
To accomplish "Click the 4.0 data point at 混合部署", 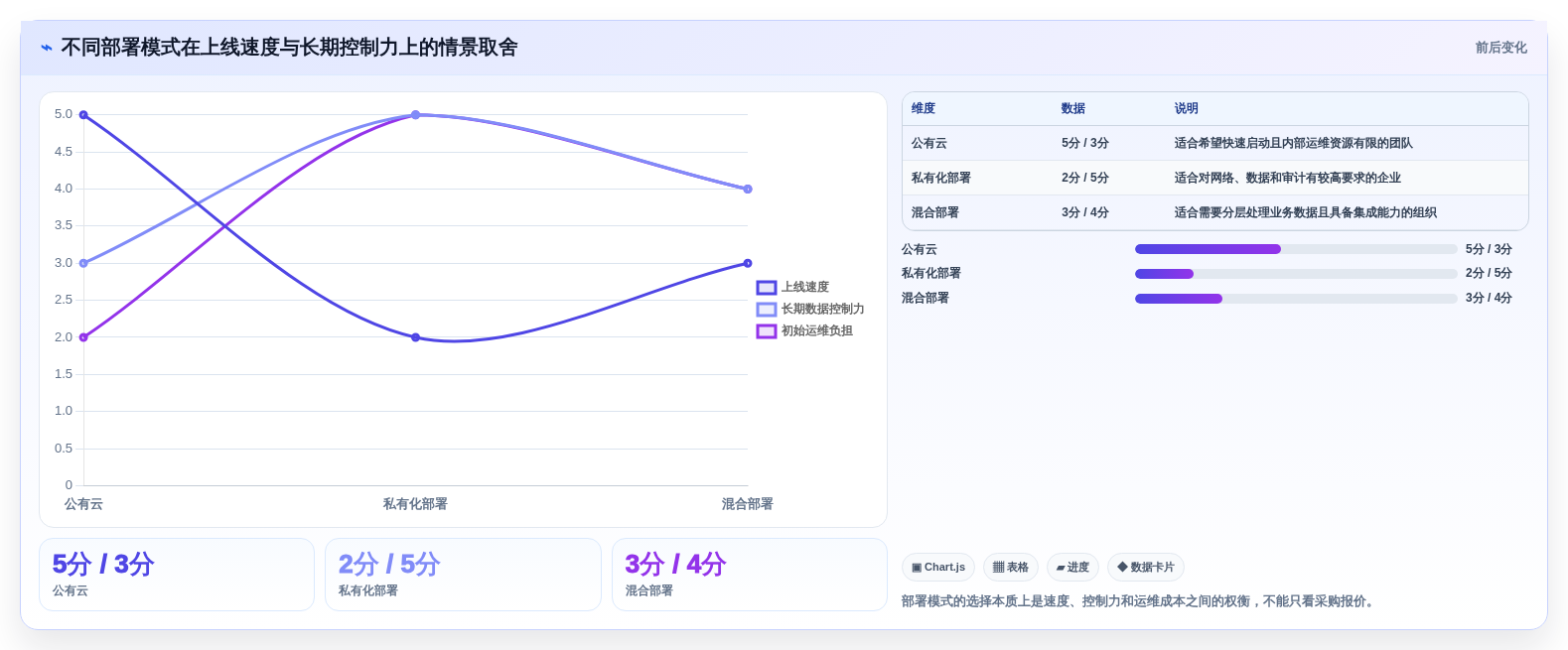I will coord(748,189).
